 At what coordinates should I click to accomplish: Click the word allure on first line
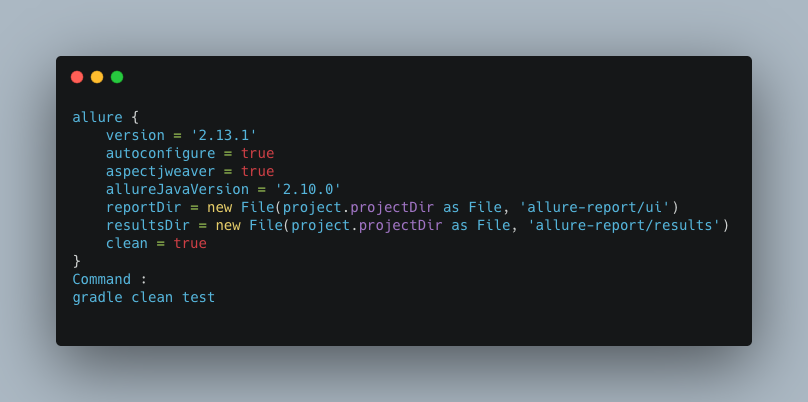(x=97, y=118)
